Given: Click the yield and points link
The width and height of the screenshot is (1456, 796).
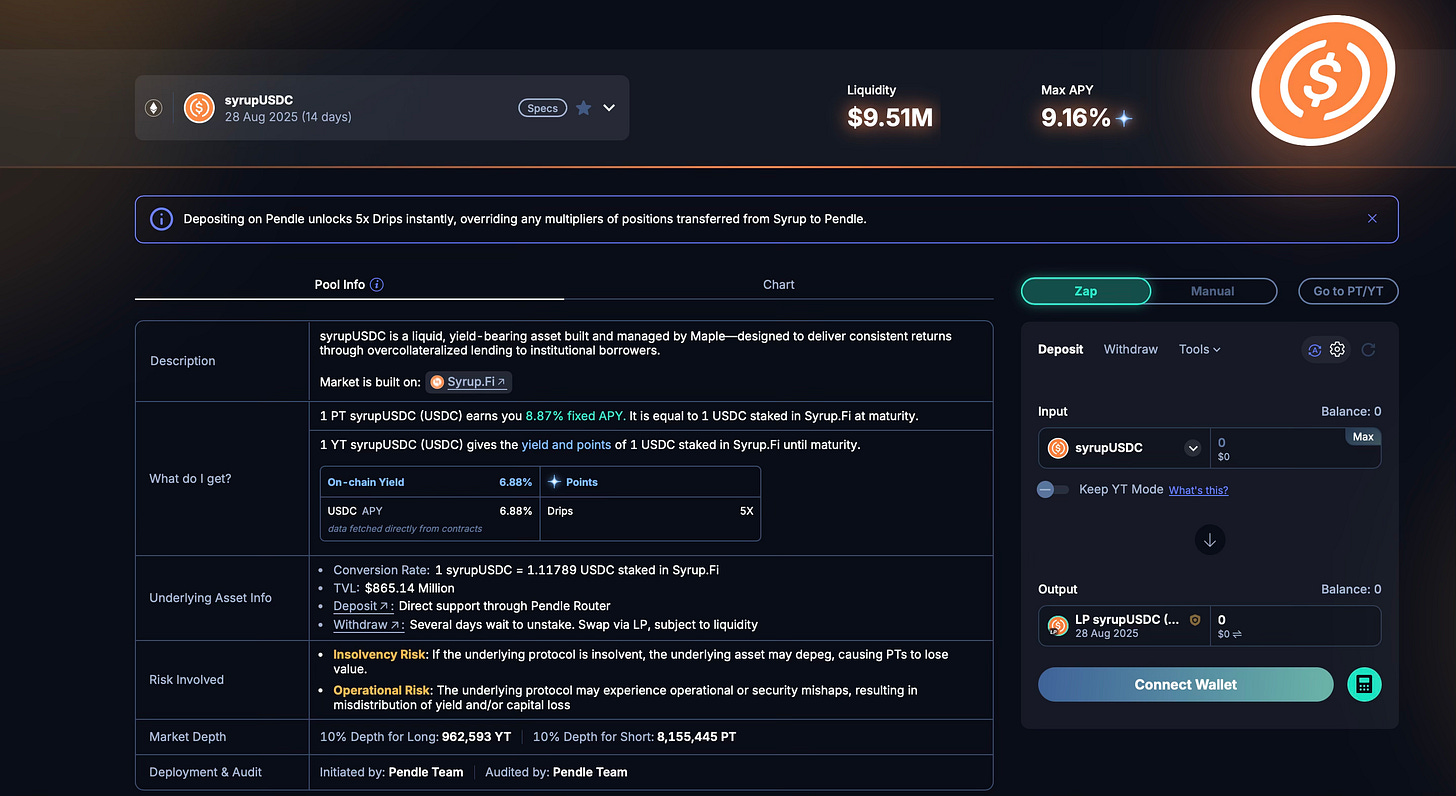Looking at the screenshot, I should [566, 445].
